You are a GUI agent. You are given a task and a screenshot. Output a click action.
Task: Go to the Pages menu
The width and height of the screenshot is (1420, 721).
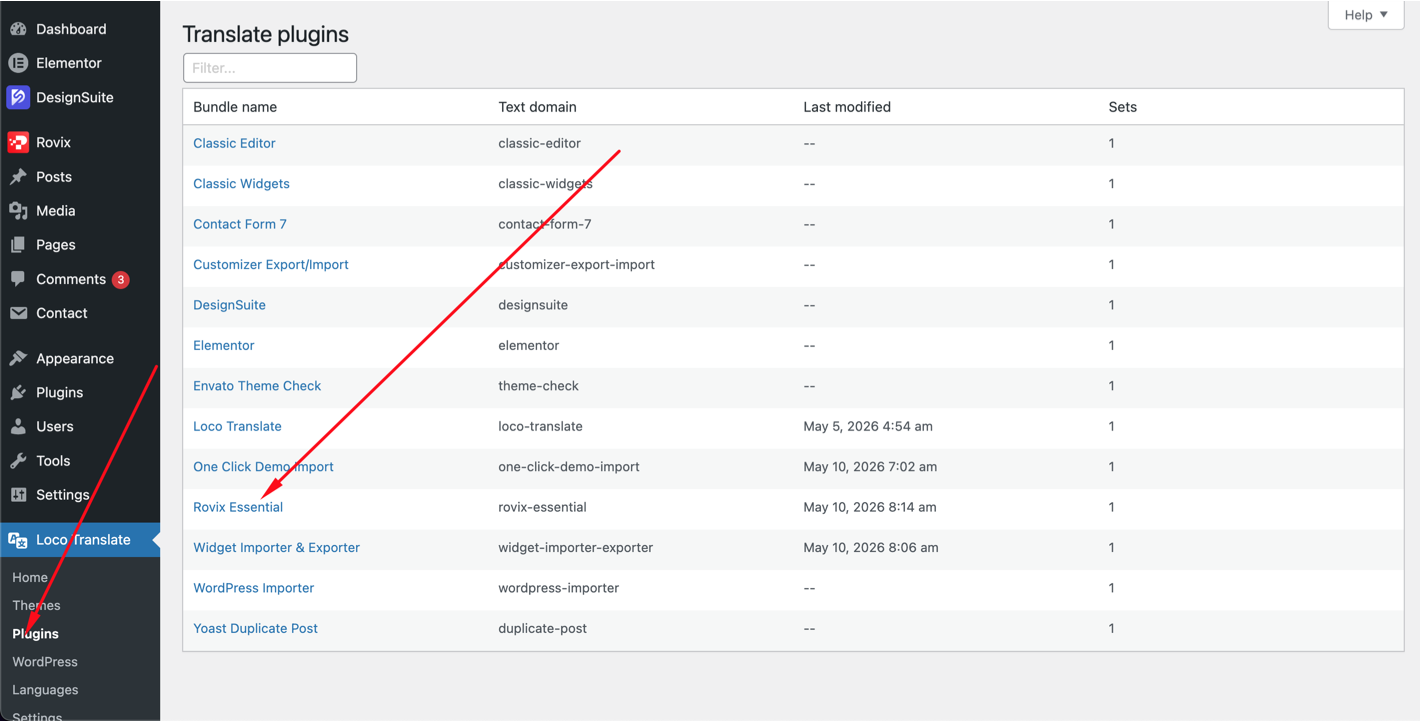click(x=56, y=245)
